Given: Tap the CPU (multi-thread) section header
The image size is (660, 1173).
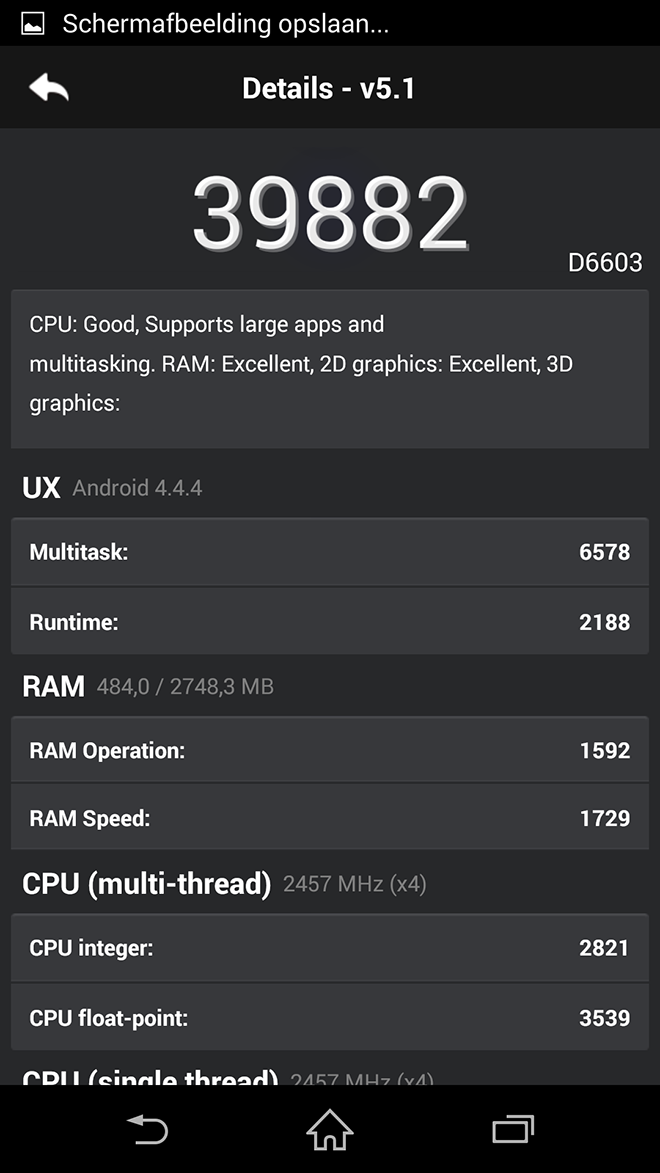Looking at the screenshot, I should pos(224,884).
